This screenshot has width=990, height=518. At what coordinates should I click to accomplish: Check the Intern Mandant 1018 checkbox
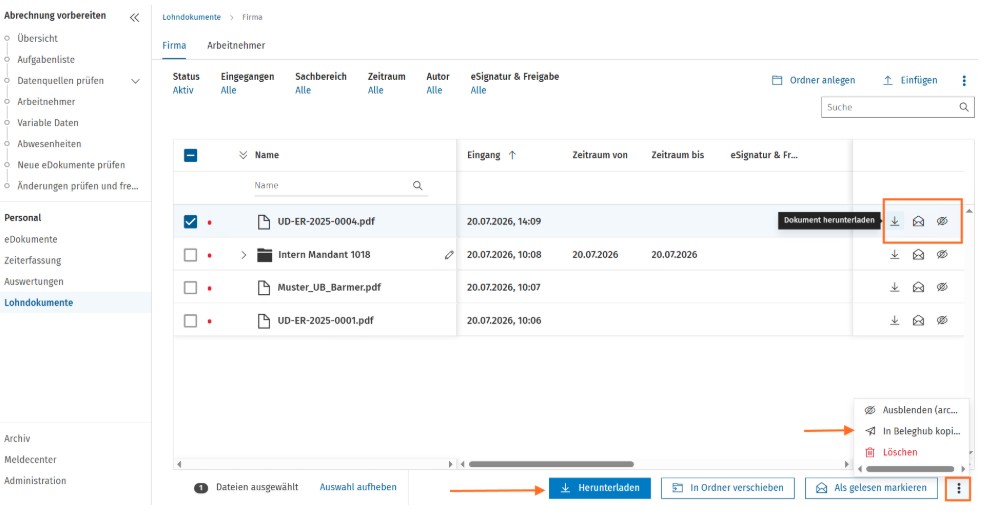[x=191, y=255]
